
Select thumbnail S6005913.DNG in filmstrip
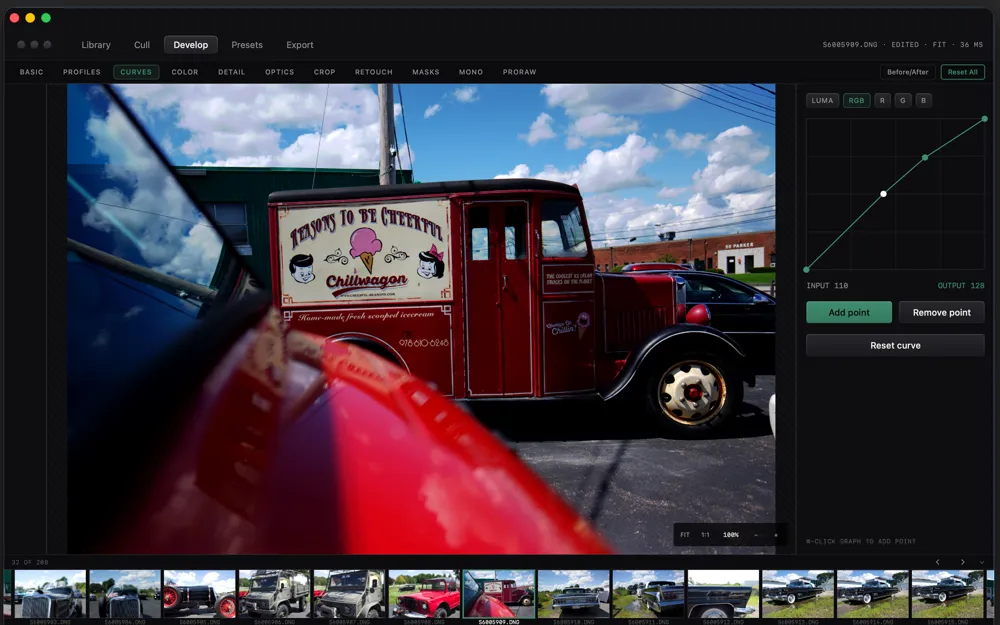[798, 594]
